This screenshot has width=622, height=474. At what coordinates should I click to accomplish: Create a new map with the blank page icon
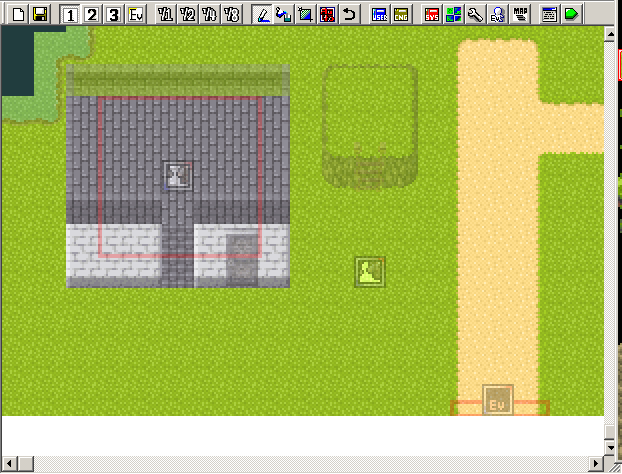[18, 14]
